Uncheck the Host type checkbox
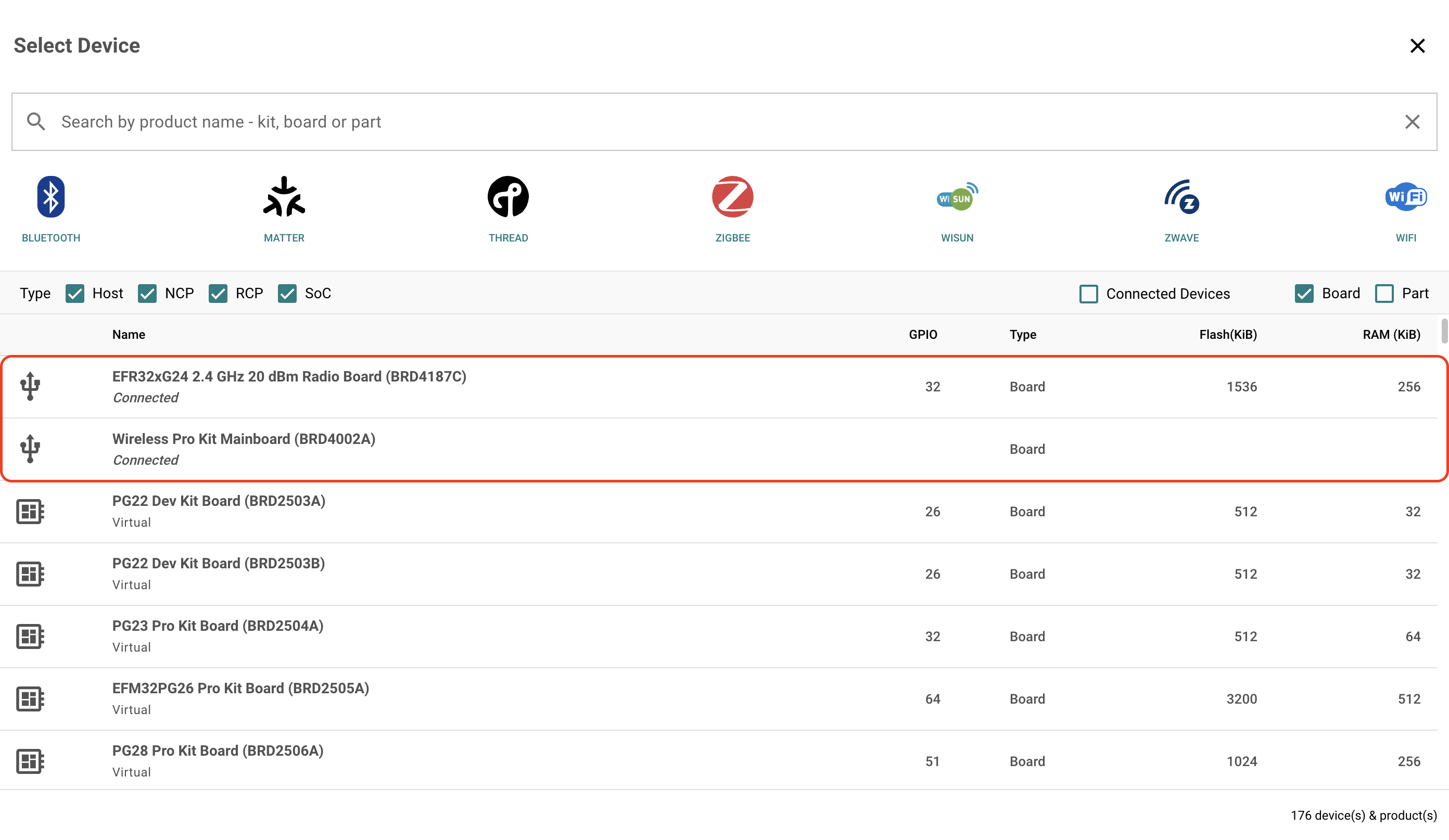The image size is (1449, 840). [x=75, y=294]
